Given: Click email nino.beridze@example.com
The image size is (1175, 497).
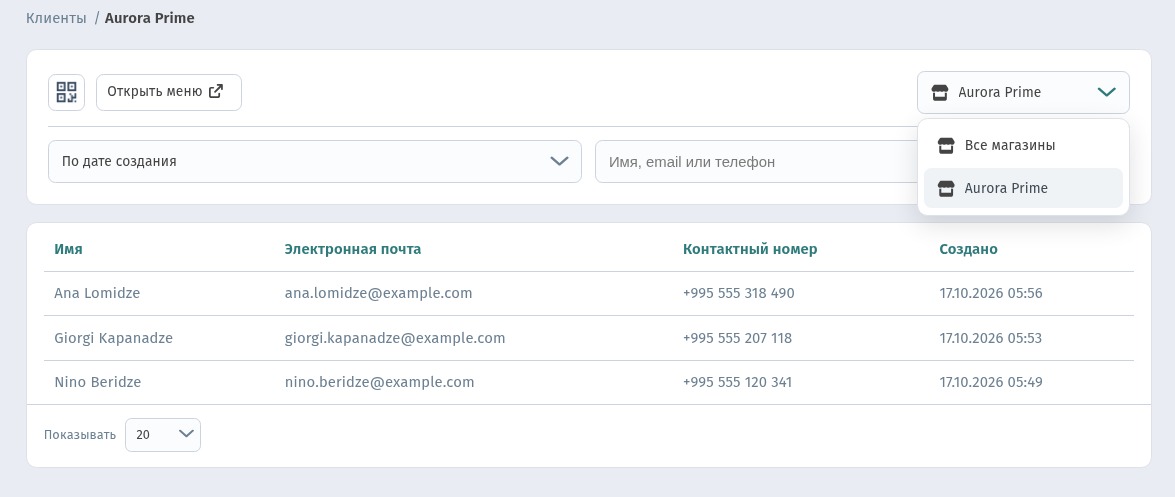Looking at the screenshot, I should coord(379,382).
